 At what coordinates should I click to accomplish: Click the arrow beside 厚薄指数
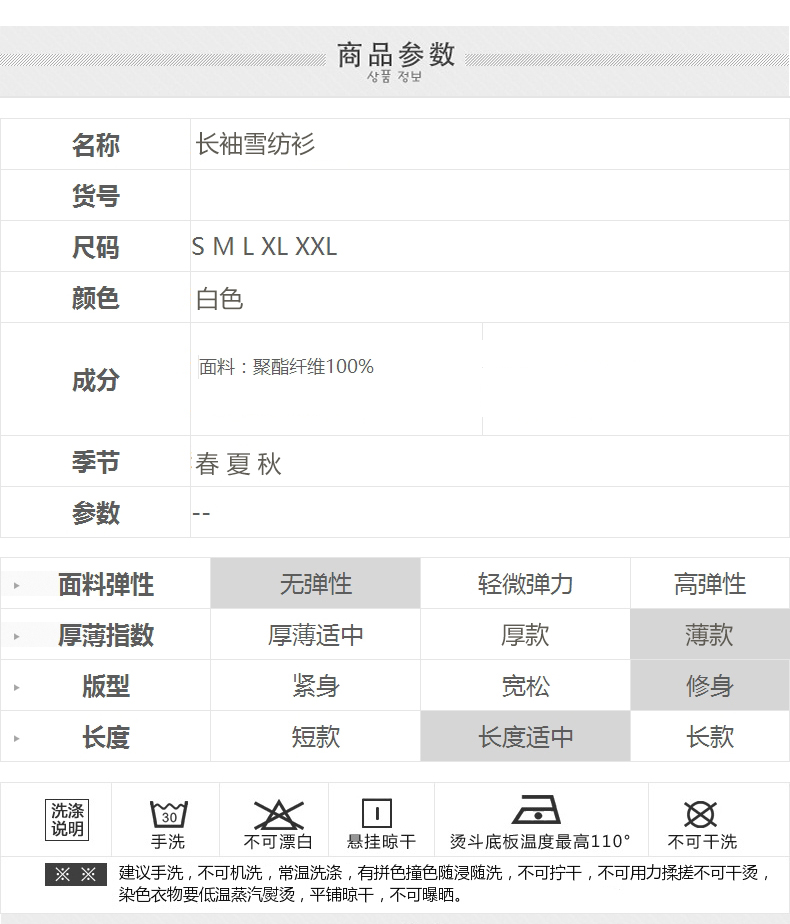point(16,636)
